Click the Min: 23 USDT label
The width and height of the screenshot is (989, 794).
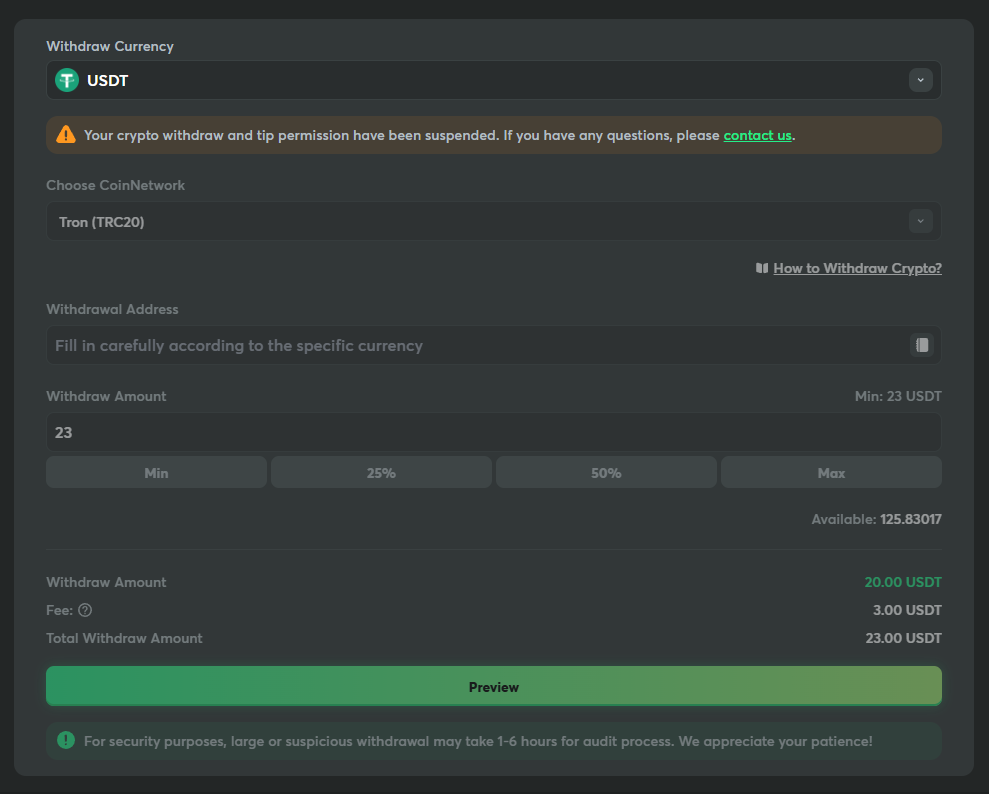pyautogui.click(x=898, y=396)
